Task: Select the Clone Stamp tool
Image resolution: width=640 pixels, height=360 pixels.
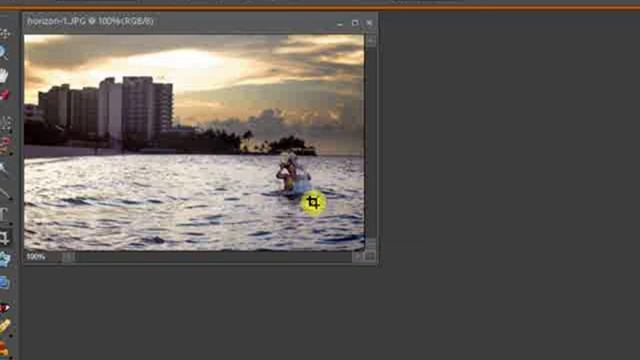Action: point(4,349)
